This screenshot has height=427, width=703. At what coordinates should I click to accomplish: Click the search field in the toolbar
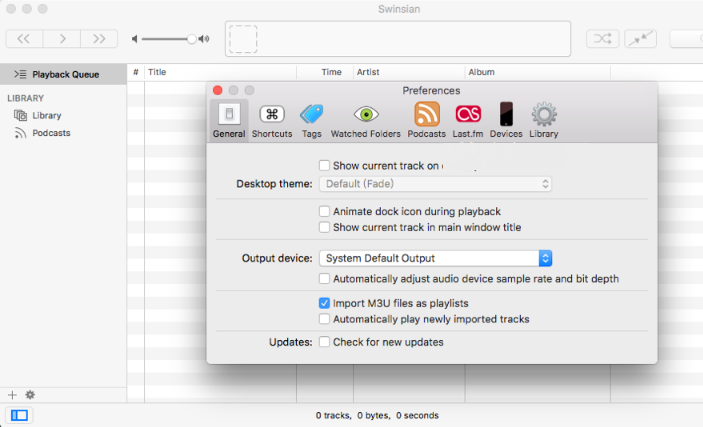click(x=686, y=39)
